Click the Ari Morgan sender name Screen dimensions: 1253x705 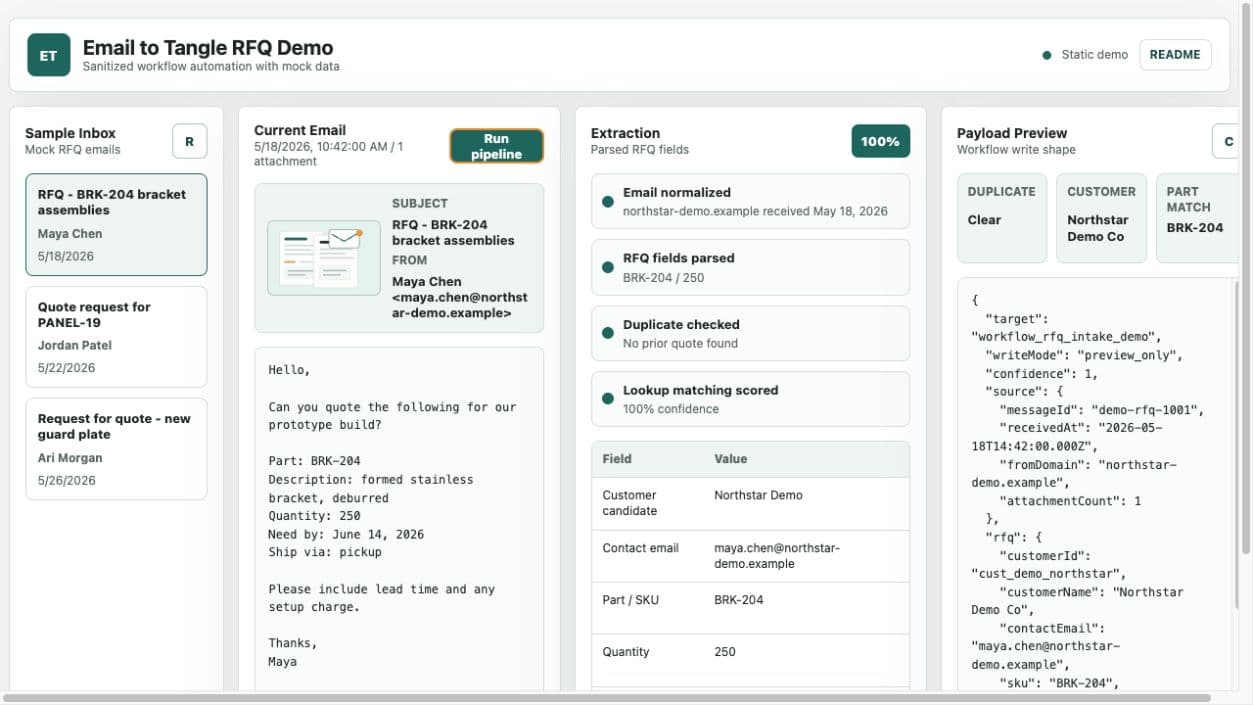click(70, 458)
